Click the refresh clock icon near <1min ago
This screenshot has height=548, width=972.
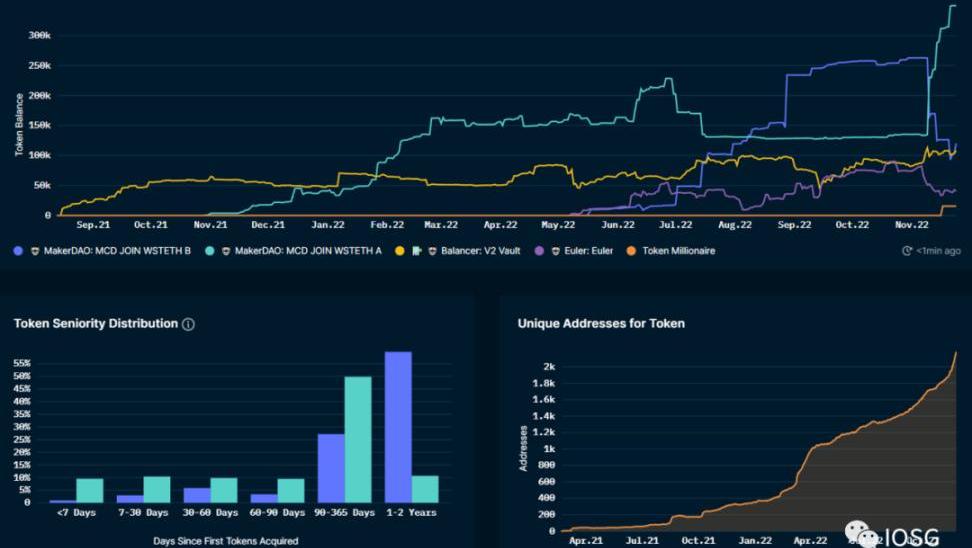pos(907,251)
